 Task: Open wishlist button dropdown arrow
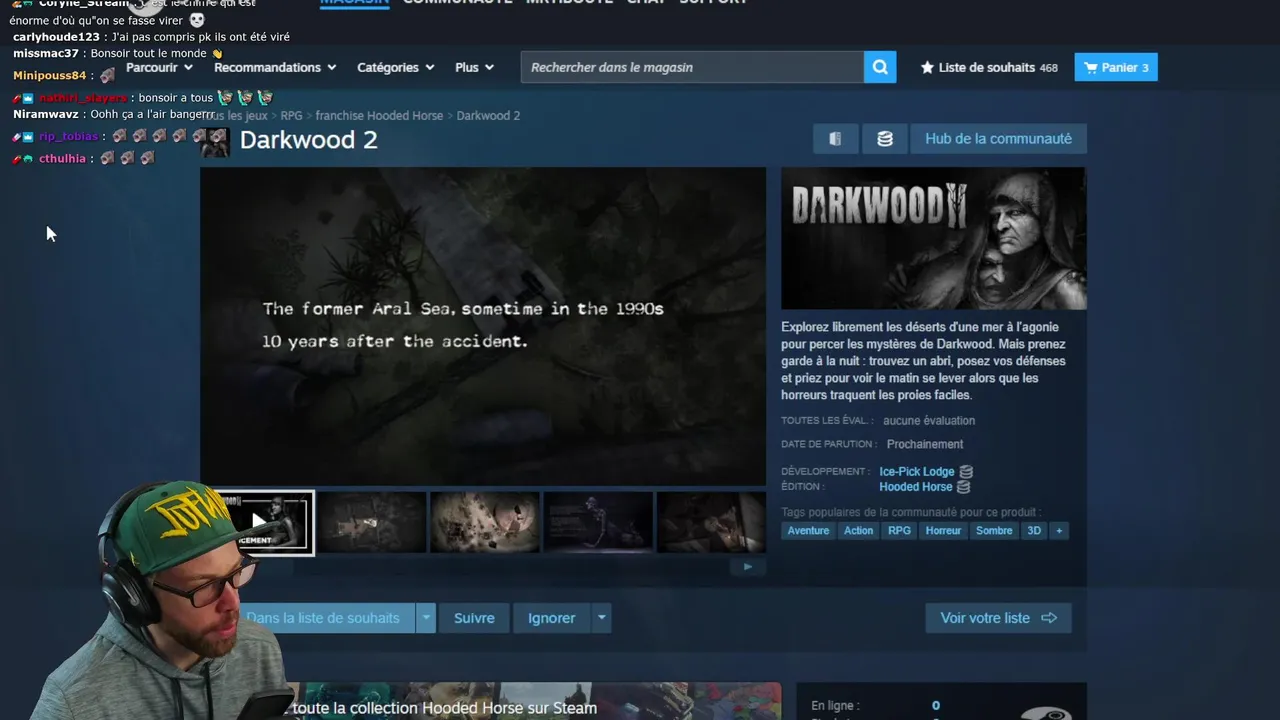click(x=426, y=618)
